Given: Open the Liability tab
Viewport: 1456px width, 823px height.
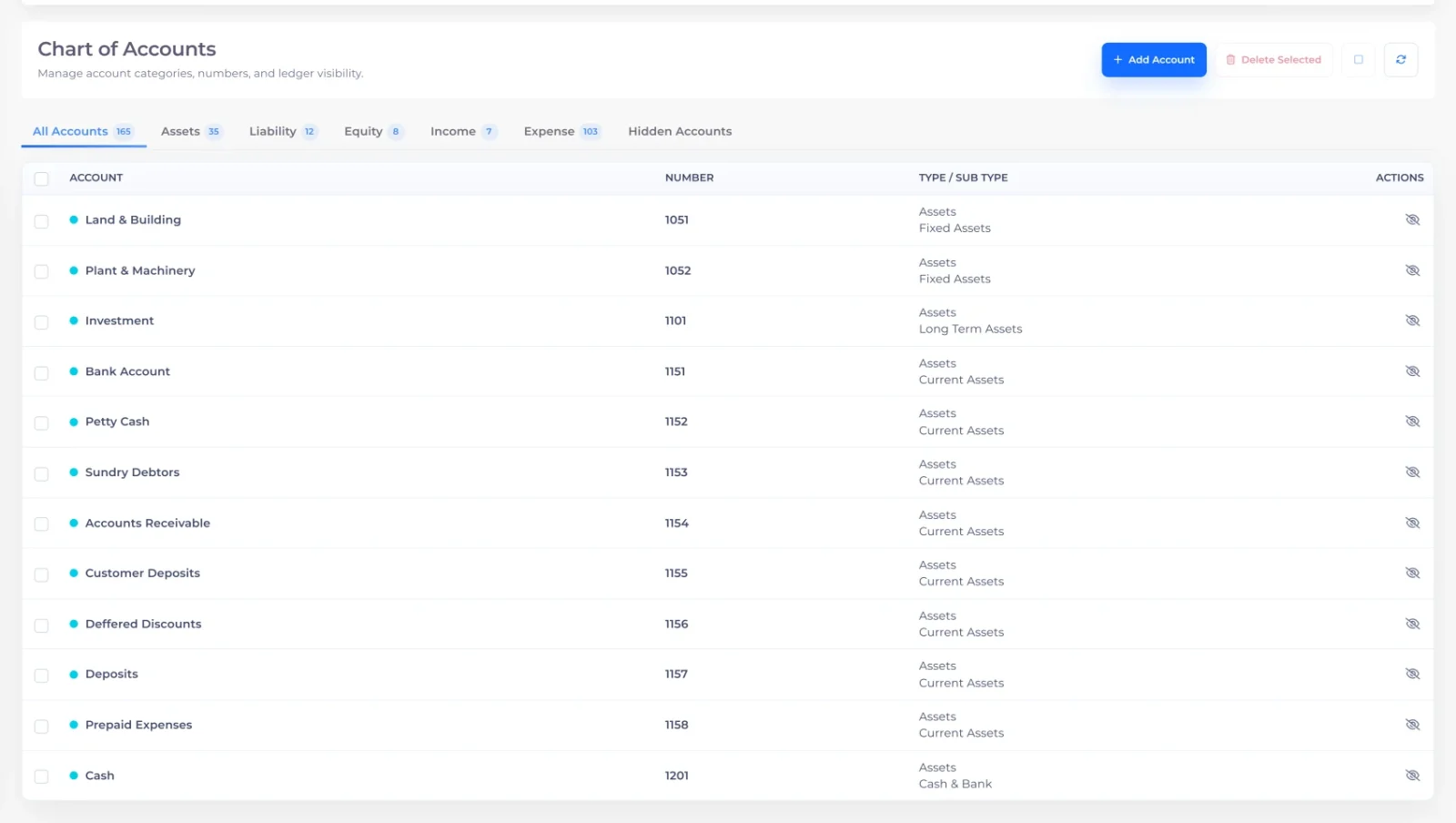Looking at the screenshot, I should (283, 131).
